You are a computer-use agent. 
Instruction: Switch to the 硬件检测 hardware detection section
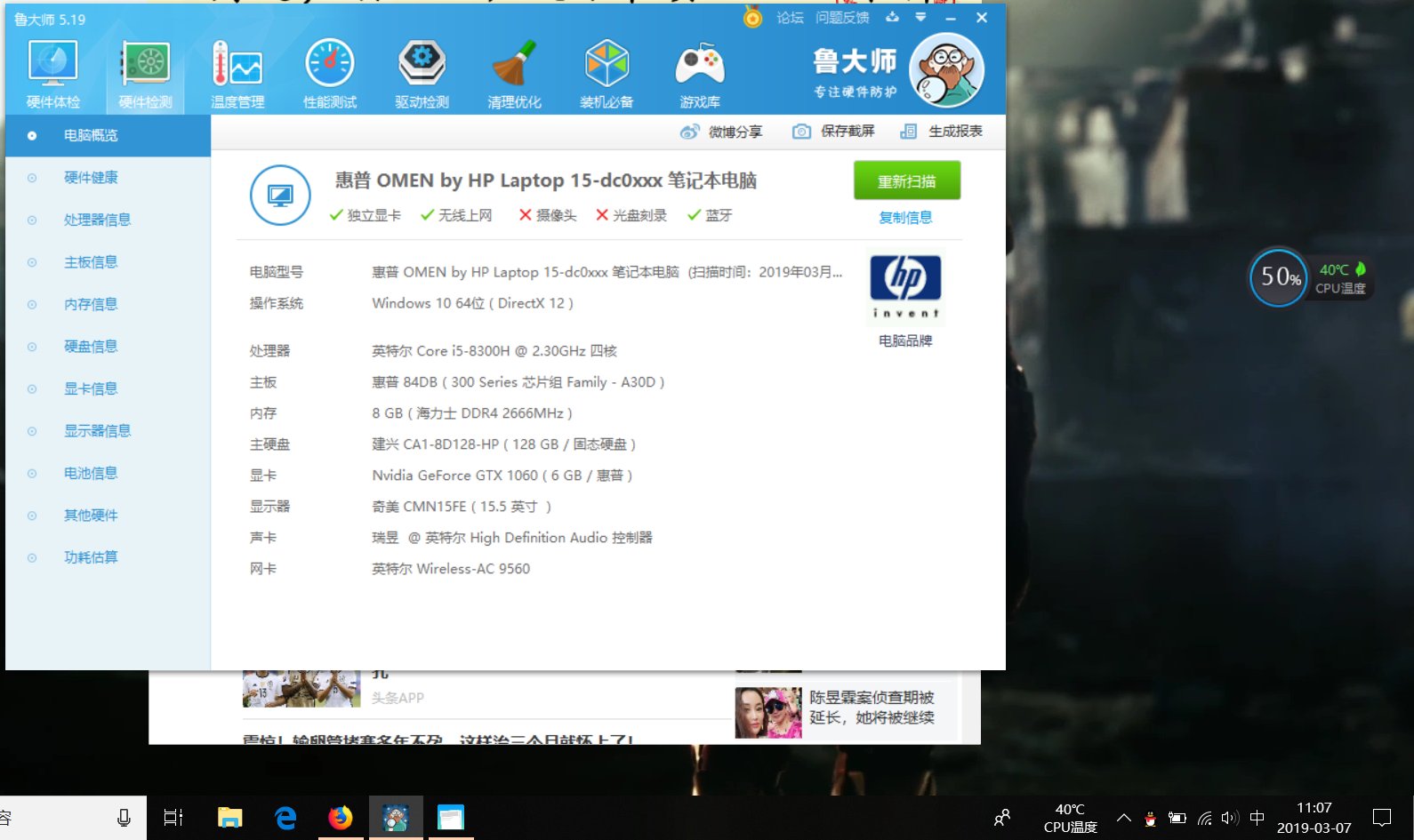145,75
